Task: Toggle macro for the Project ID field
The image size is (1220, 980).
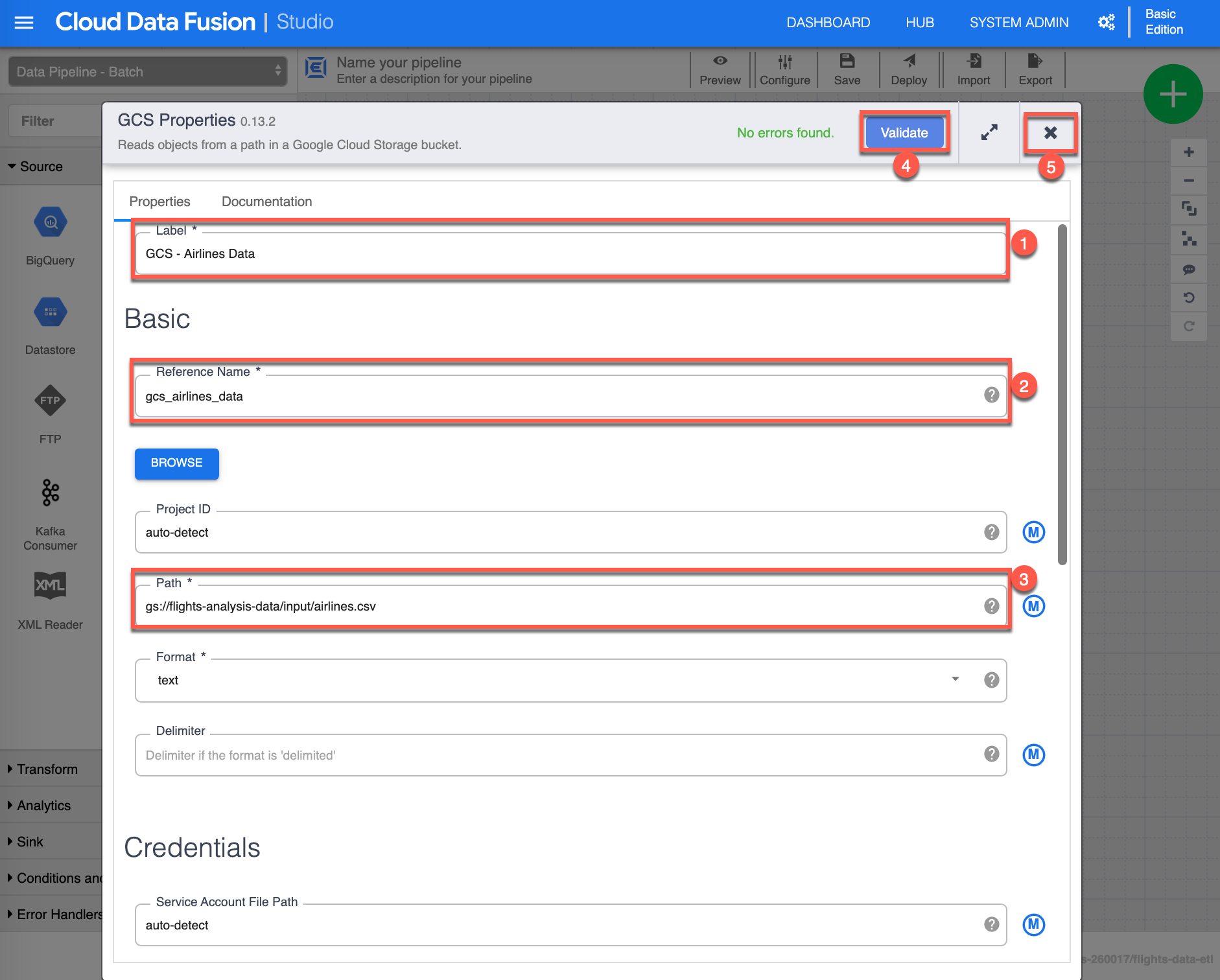Action: (1033, 532)
